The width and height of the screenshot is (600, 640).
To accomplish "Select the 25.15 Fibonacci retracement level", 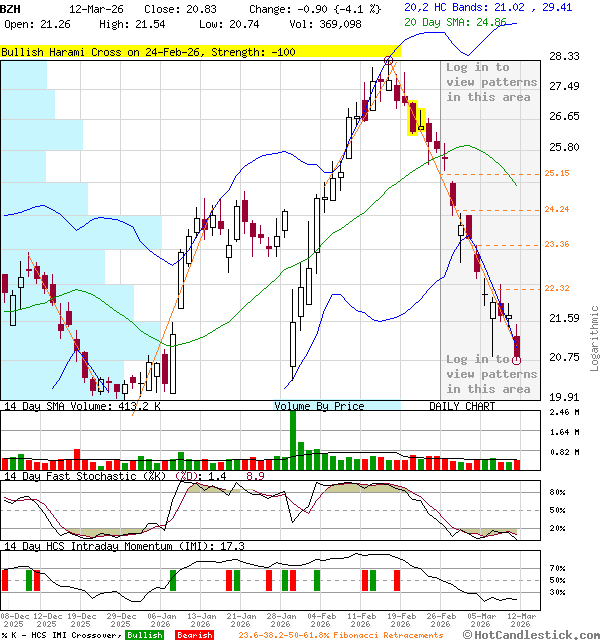I will coord(557,173).
